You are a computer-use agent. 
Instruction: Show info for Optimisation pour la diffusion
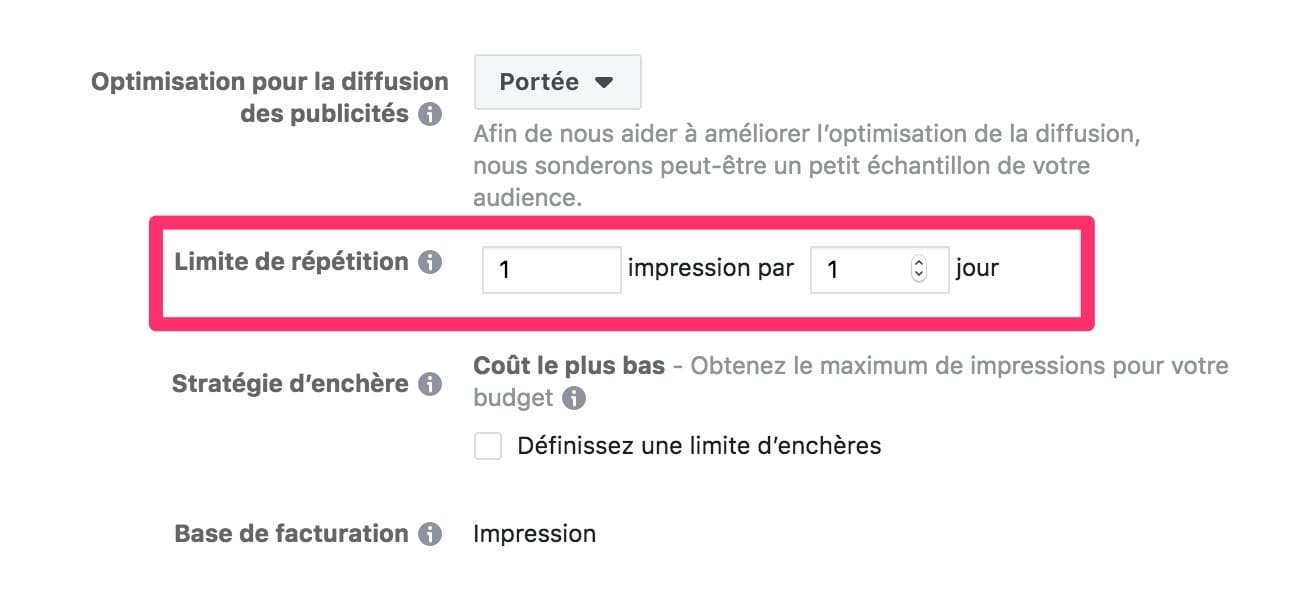pos(430,114)
